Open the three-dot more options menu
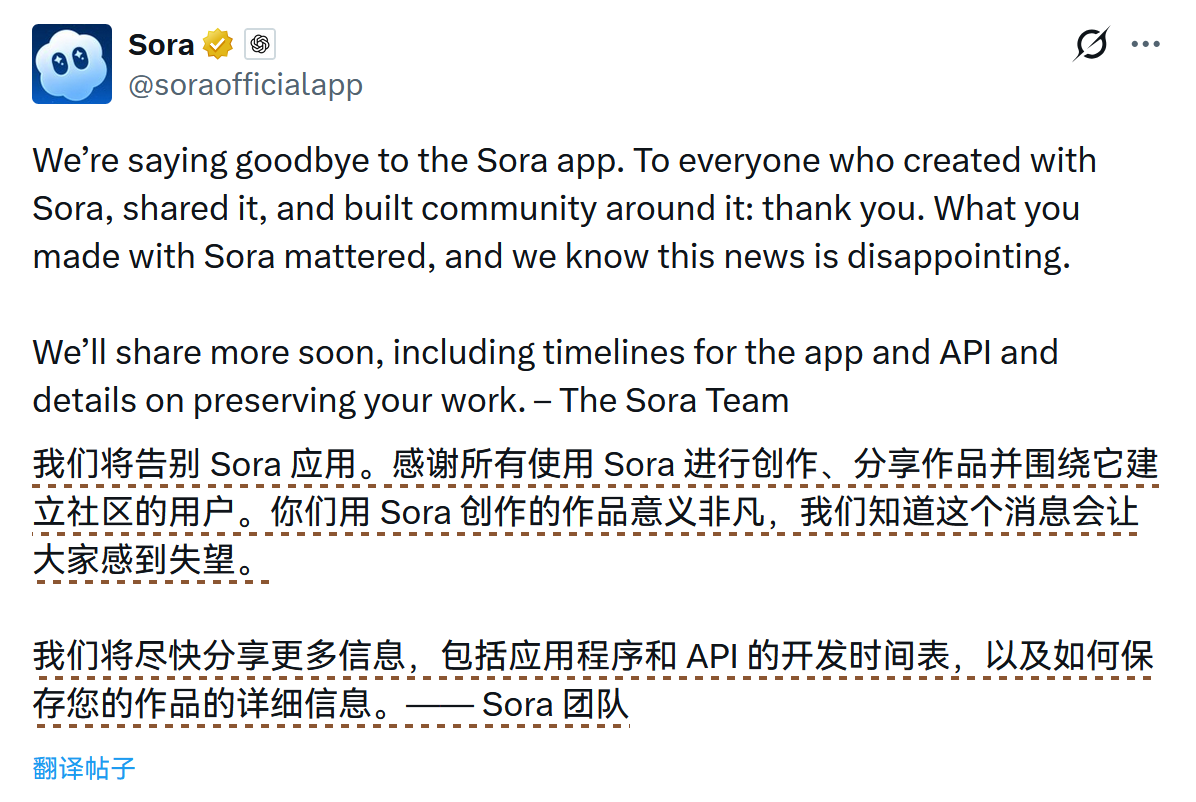1196x802 pixels. coord(1146,44)
